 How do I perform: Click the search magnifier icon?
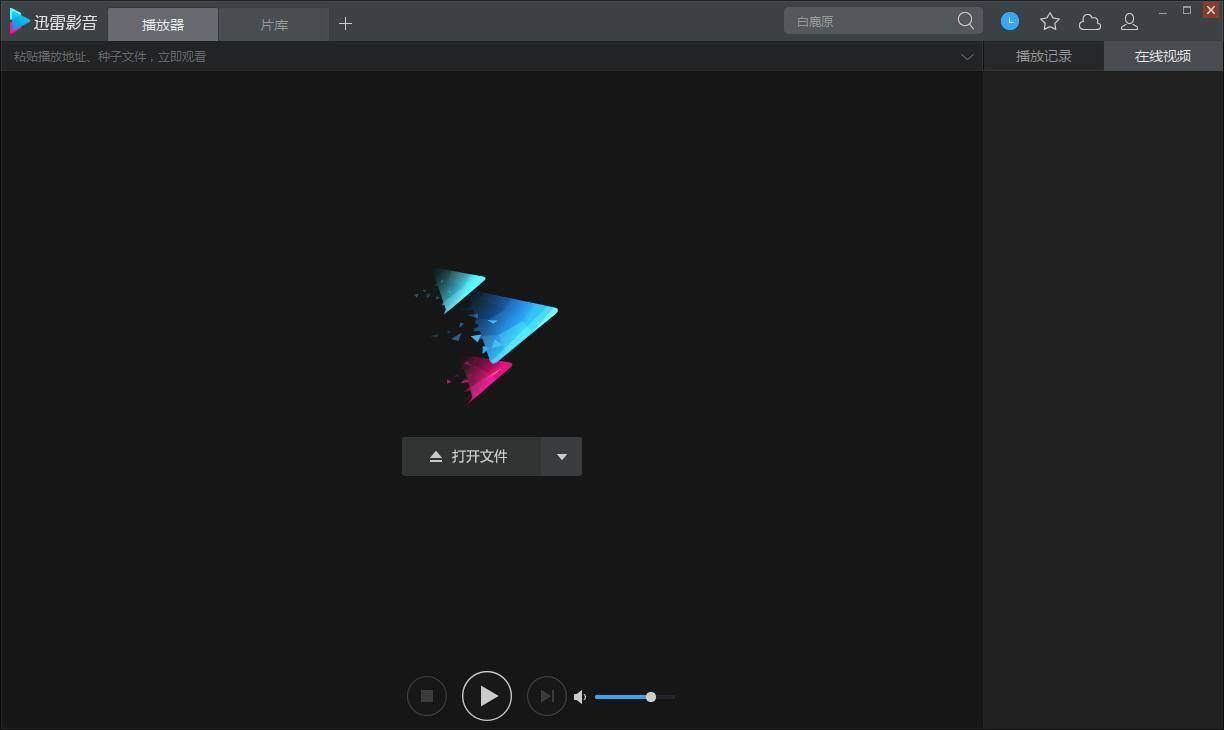965,21
